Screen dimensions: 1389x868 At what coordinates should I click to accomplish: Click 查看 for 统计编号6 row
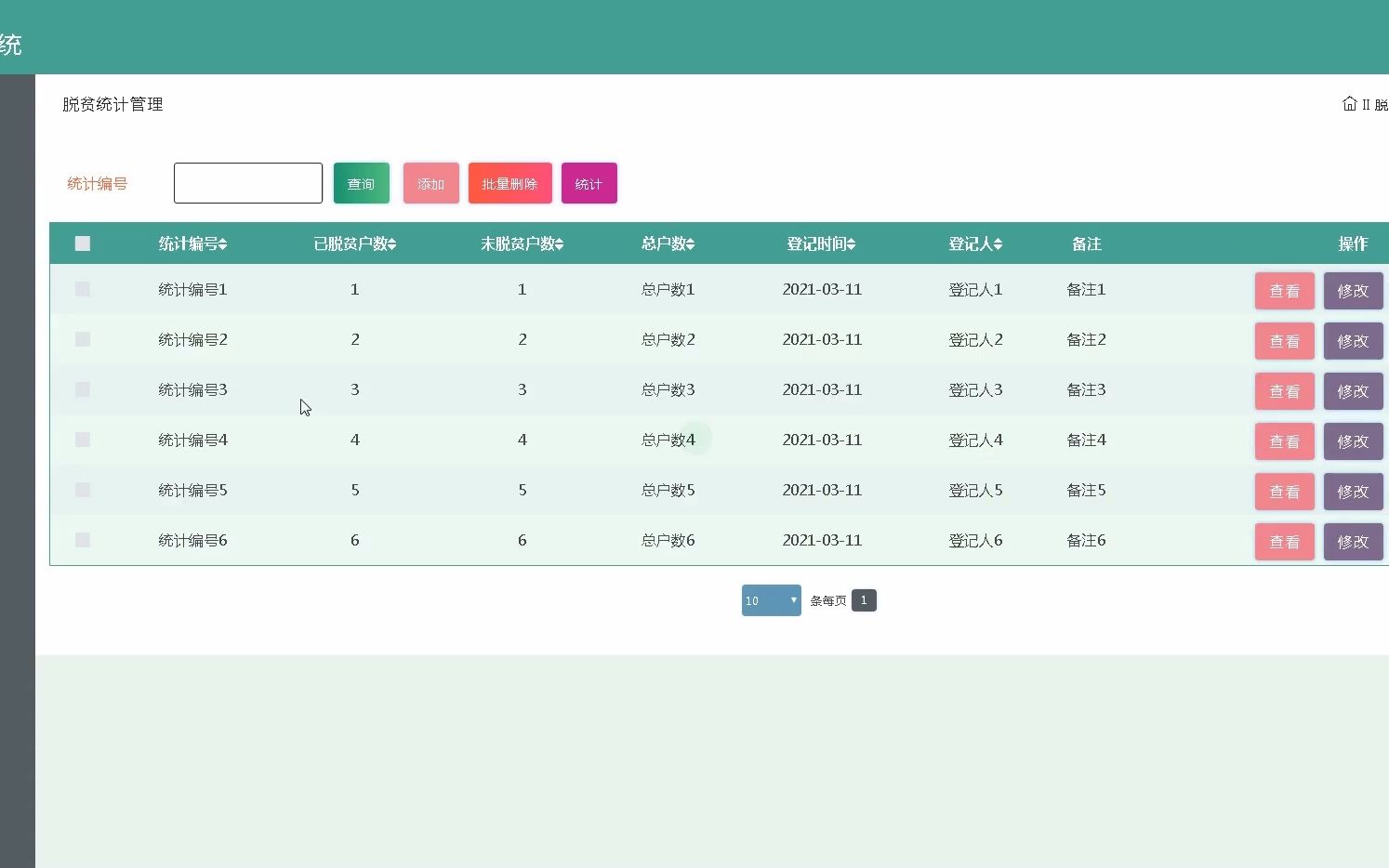click(1285, 542)
